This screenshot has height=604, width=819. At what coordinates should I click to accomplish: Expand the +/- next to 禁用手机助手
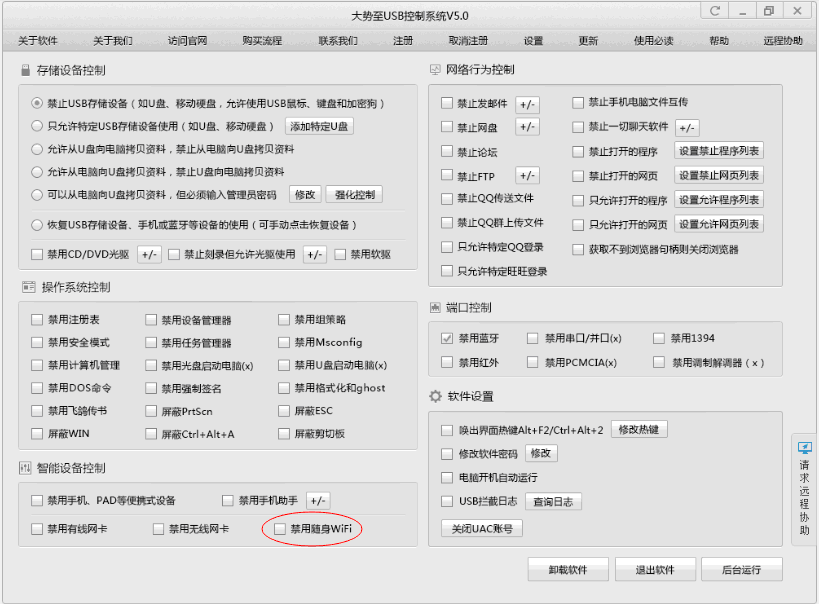coord(317,500)
